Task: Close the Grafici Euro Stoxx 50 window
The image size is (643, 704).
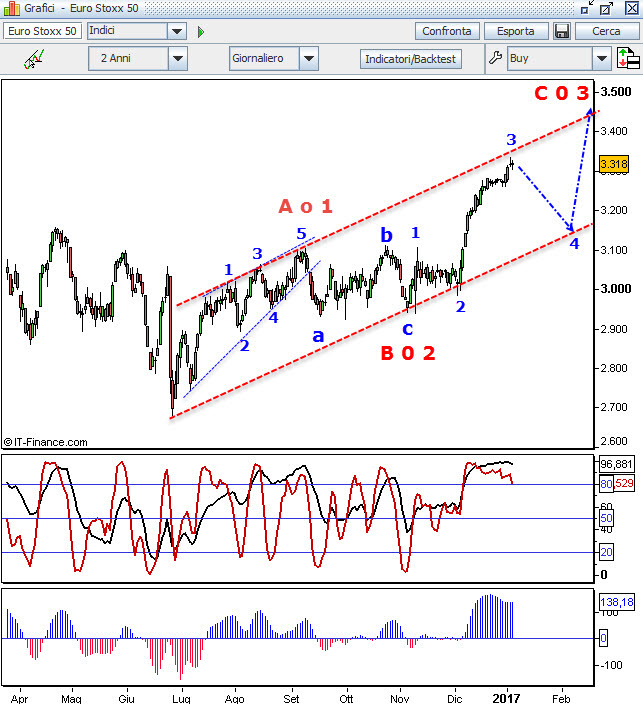Action: click(x=632, y=8)
